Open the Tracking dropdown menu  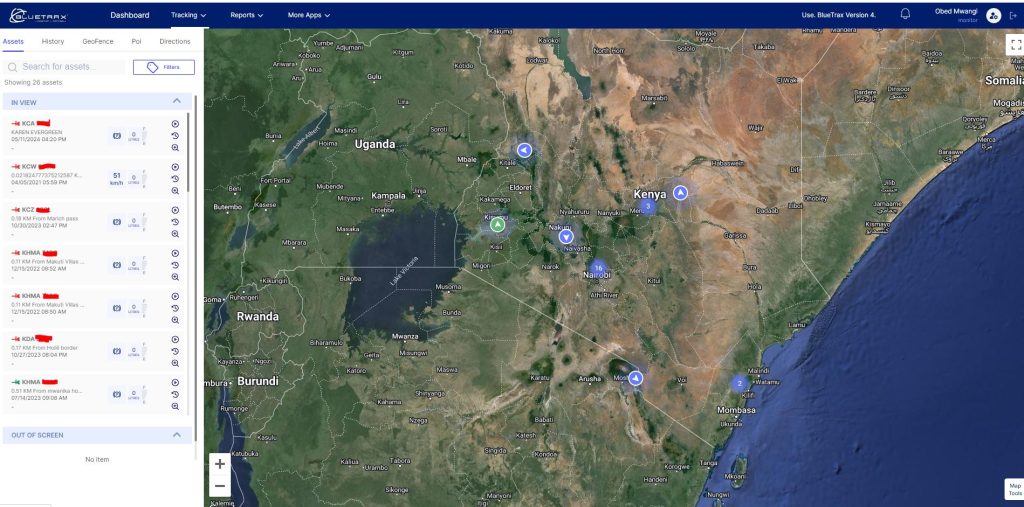pyautogui.click(x=188, y=16)
